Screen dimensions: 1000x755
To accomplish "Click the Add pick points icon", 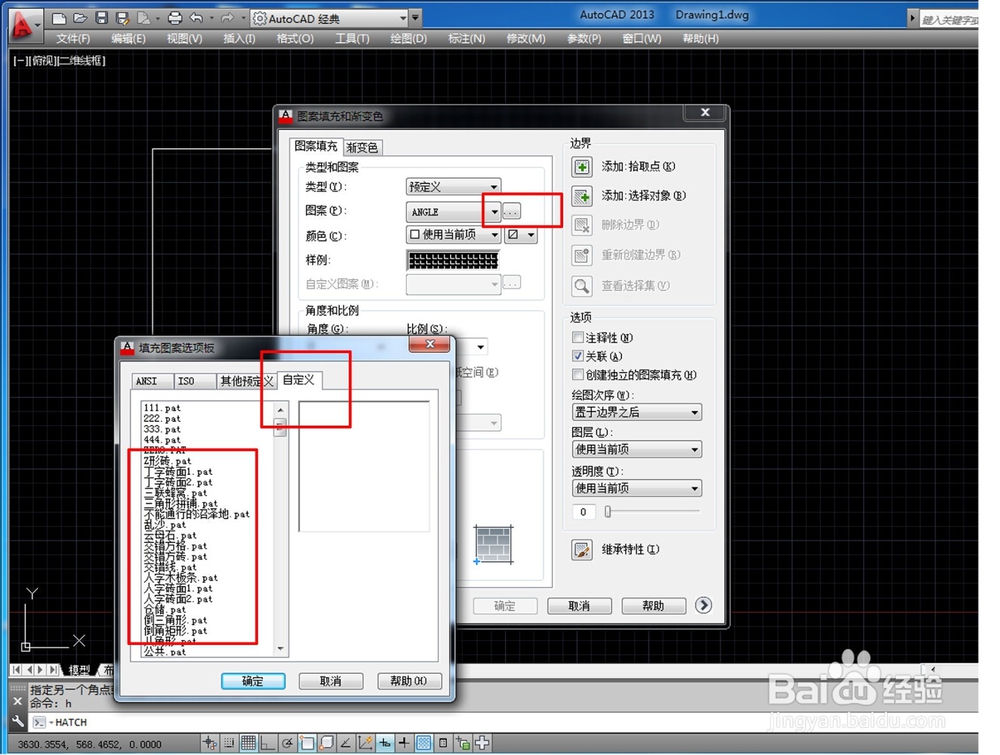I will pyautogui.click(x=581, y=167).
